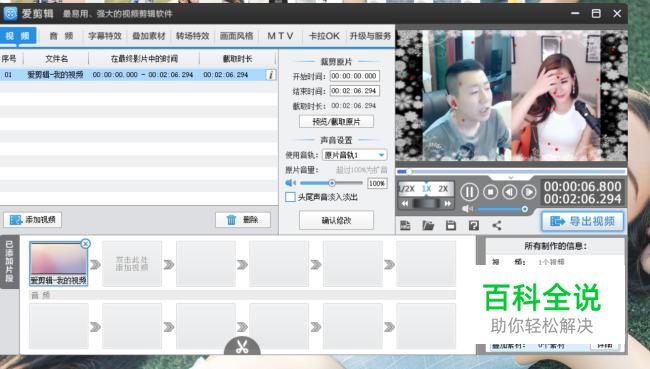Click the speaker icon beside the 原片音量 slider
650x369 pixels.
[x=291, y=183]
